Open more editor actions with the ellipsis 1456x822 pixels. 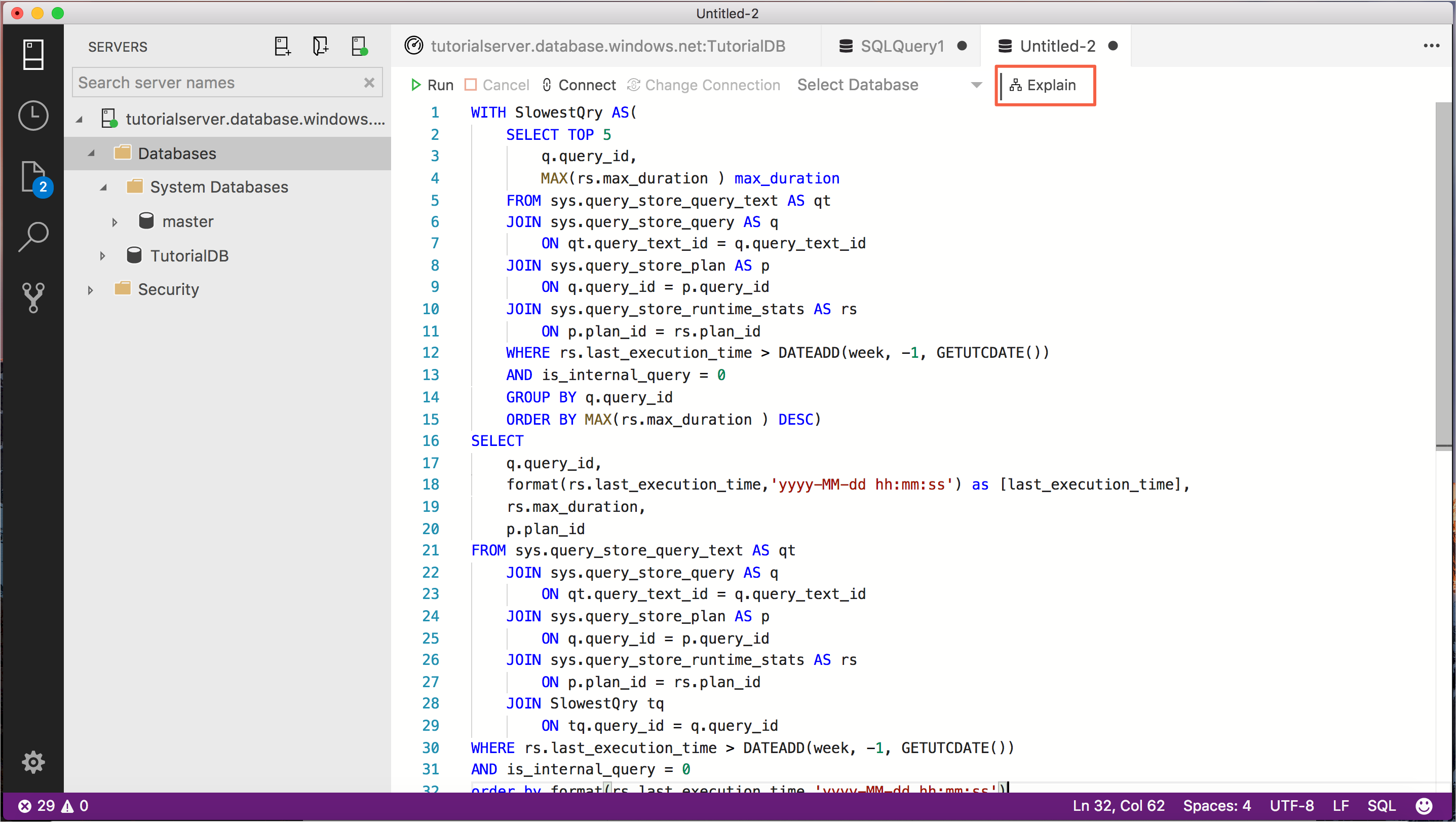[1432, 46]
